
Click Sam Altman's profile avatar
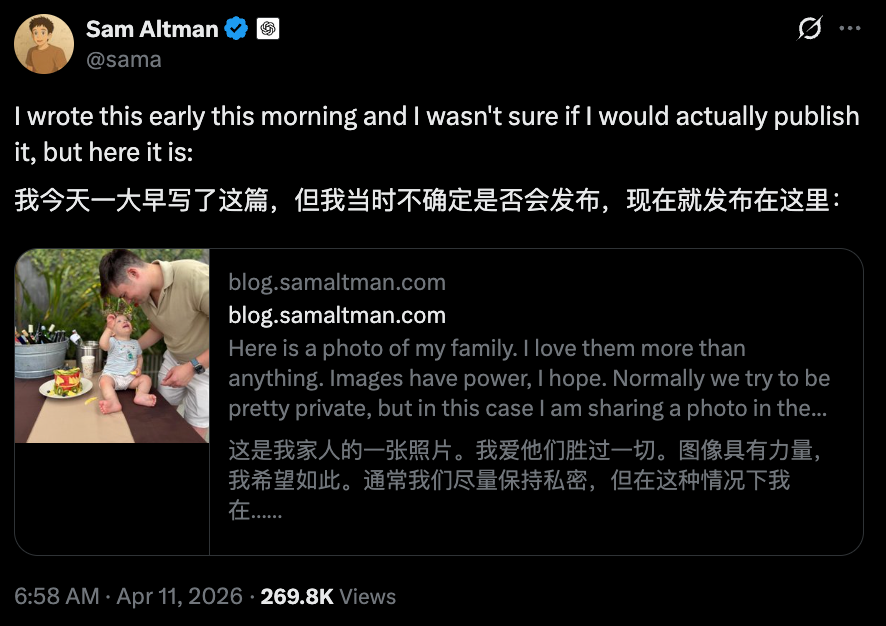(x=43, y=44)
